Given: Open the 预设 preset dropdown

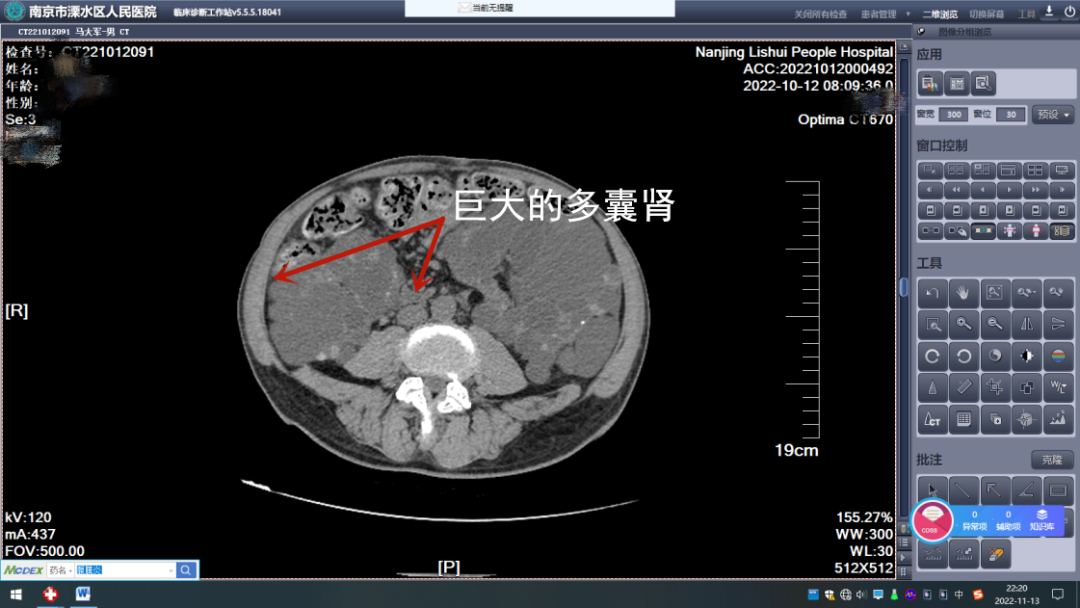Looking at the screenshot, I should pos(1053,114).
